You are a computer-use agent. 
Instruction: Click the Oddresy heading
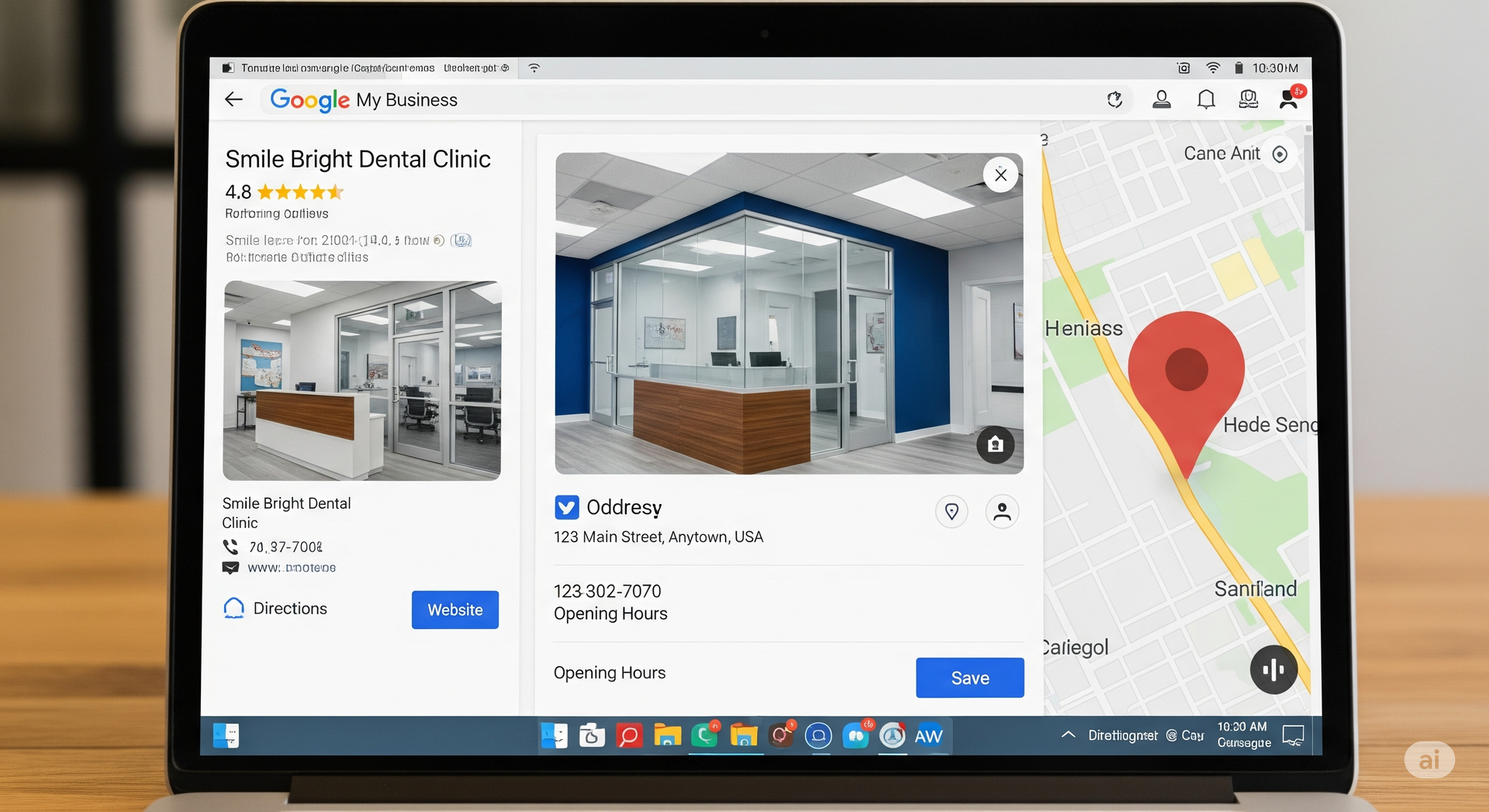point(624,507)
